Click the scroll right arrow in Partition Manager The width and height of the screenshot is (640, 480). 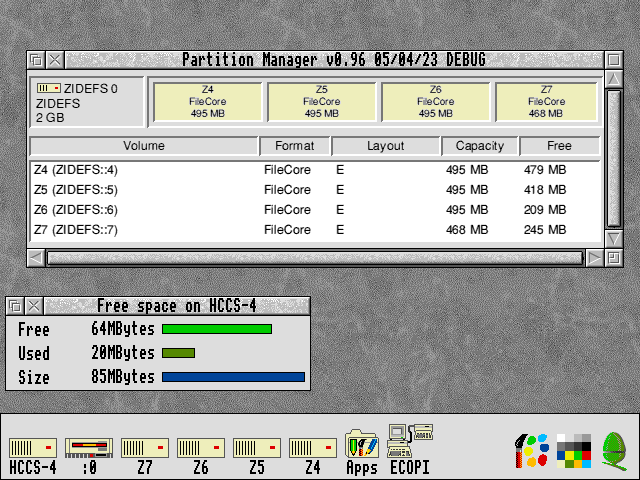[x=594, y=258]
